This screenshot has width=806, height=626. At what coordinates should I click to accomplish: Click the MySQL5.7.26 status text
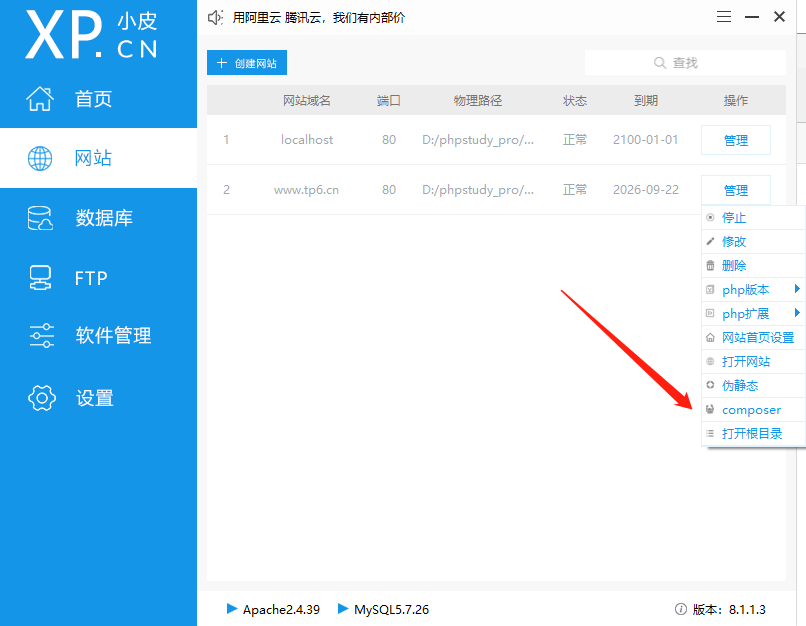391,610
